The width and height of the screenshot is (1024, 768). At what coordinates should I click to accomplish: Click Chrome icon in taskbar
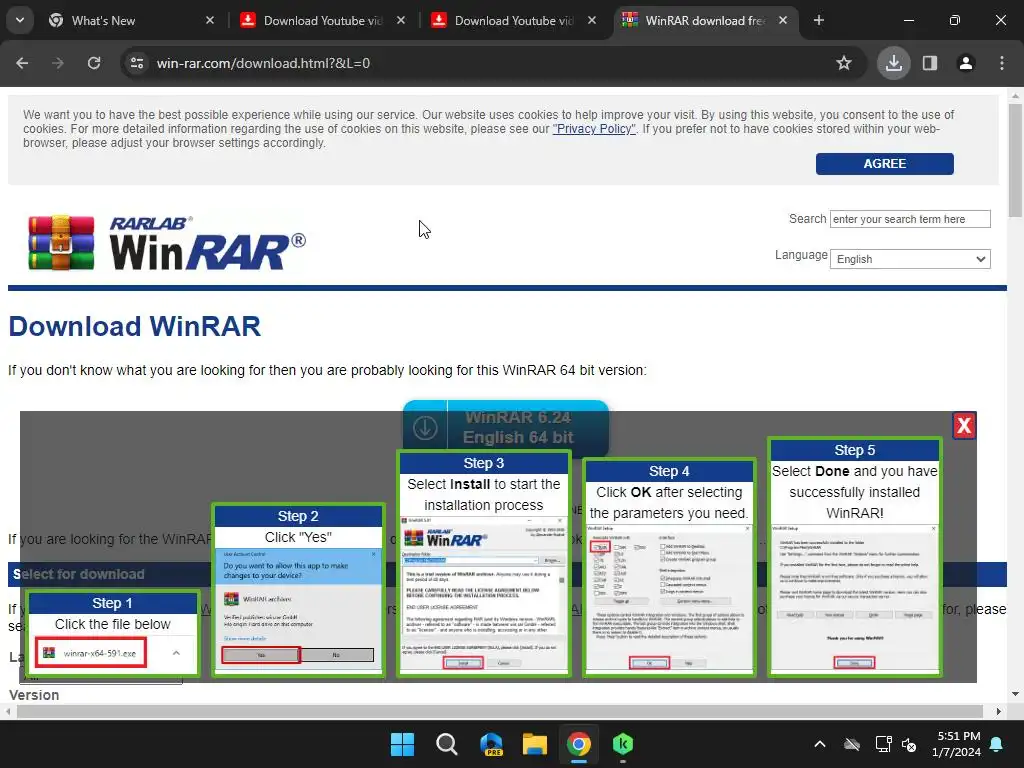click(579, 744)
